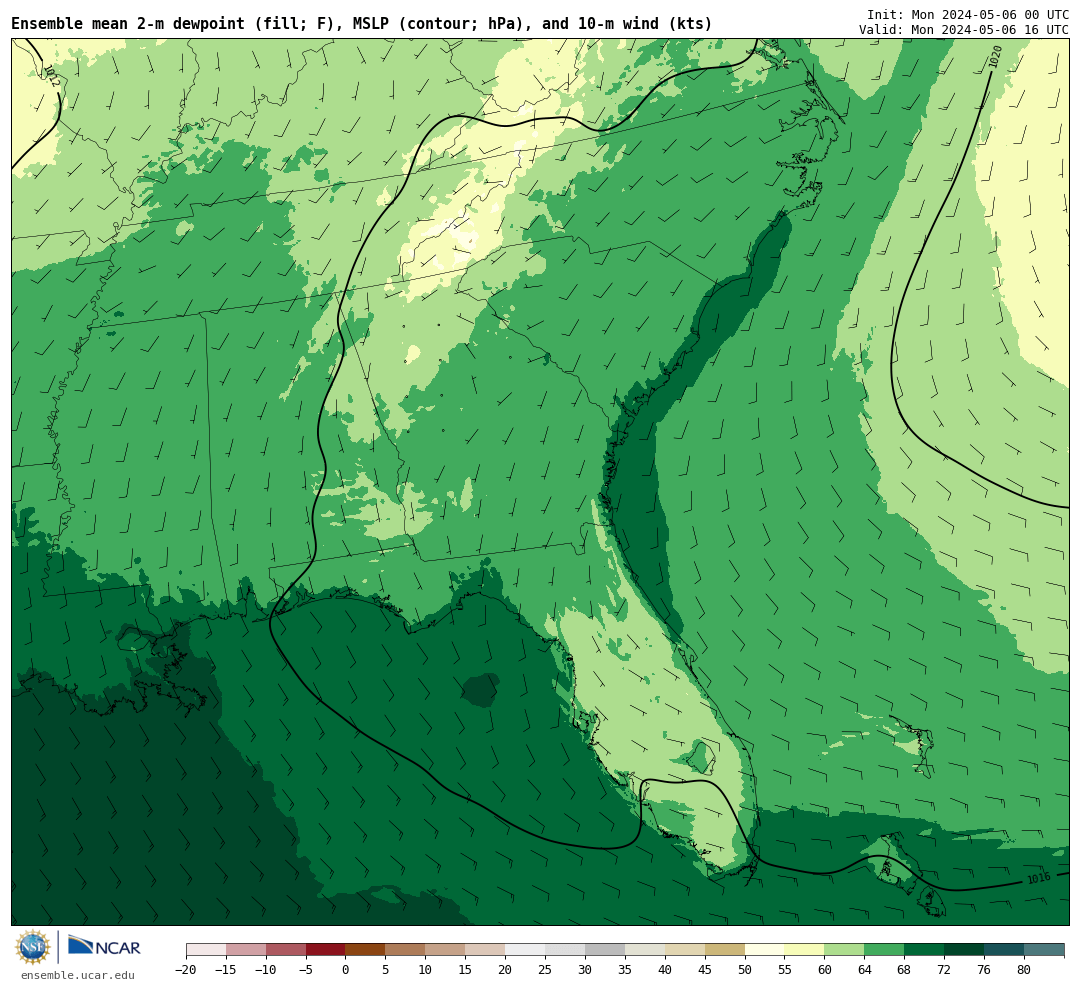Select the Init time text line

tap(968, 14)
